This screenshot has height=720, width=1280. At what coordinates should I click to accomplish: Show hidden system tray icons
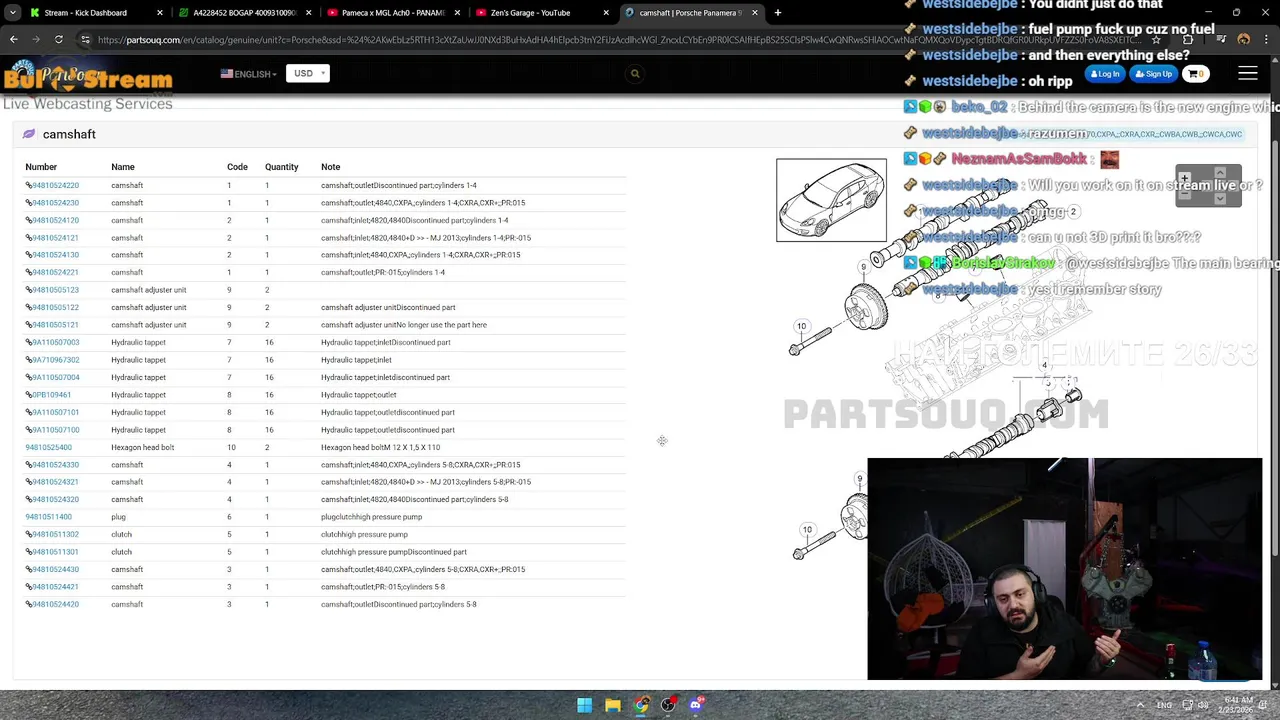point(1141,705)
